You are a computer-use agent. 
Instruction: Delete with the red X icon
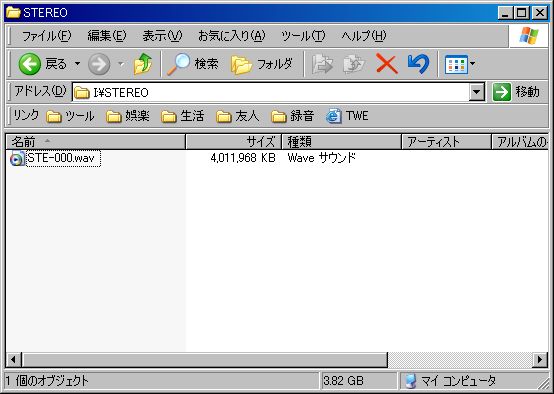coord(387,64)
